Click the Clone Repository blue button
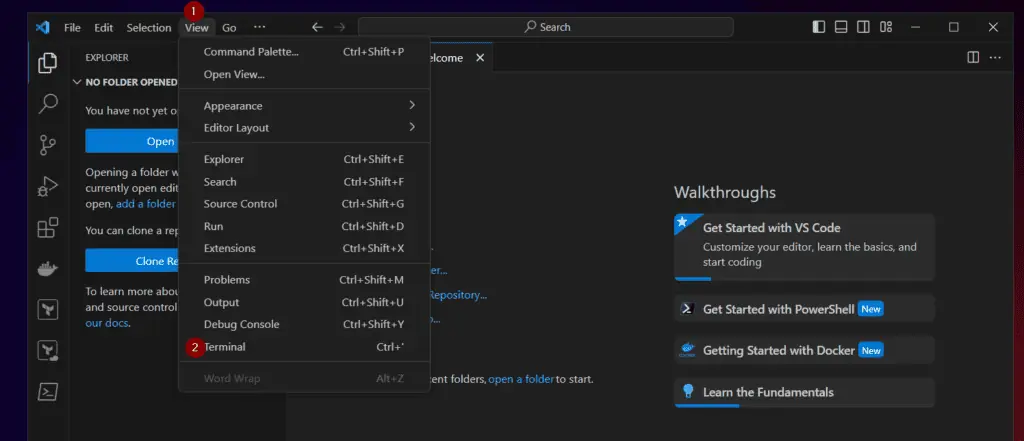Viewport: 1024px width, 441px height. (x=133, y=261)
